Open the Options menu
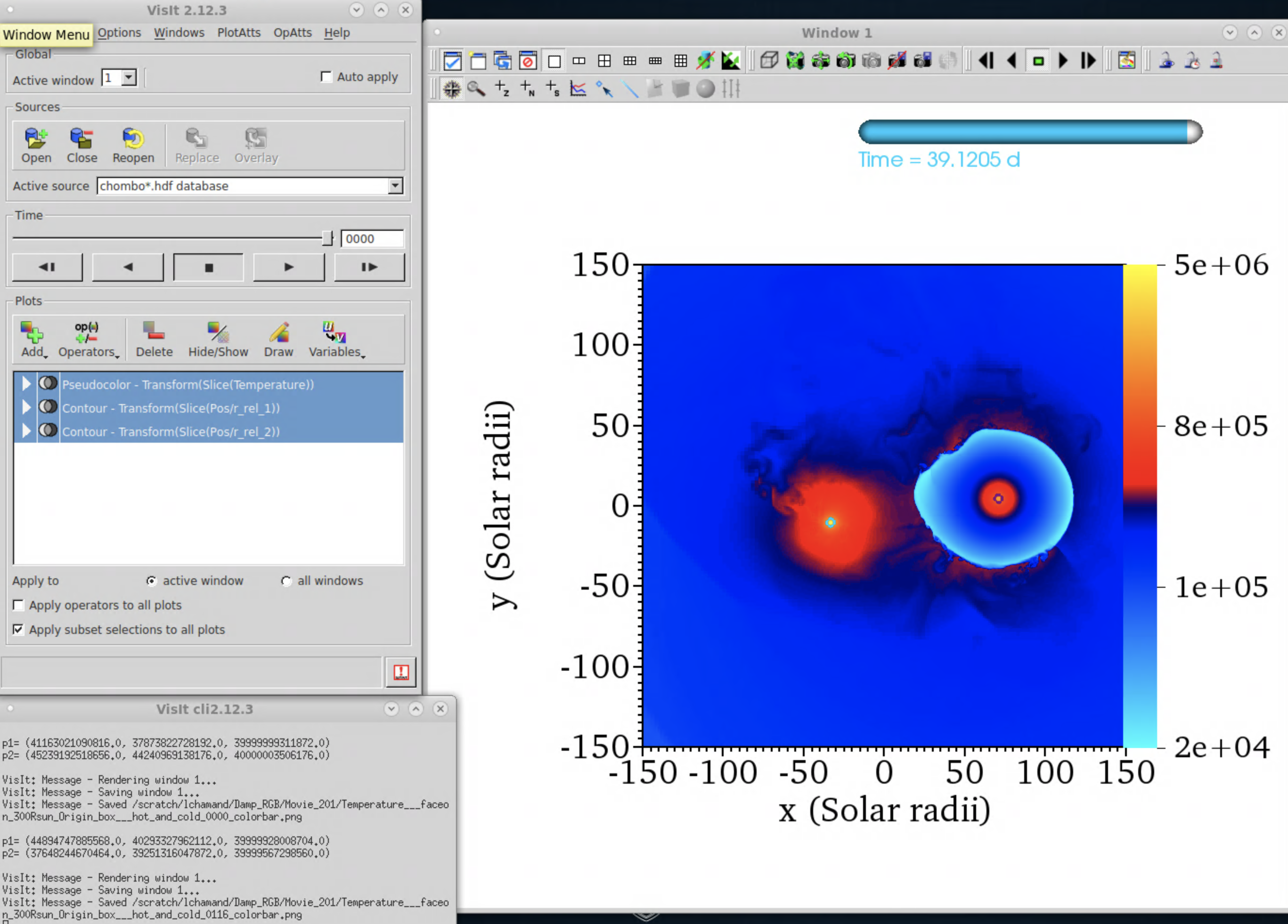Screen dimensions: 1288x924 click(119, 33)
